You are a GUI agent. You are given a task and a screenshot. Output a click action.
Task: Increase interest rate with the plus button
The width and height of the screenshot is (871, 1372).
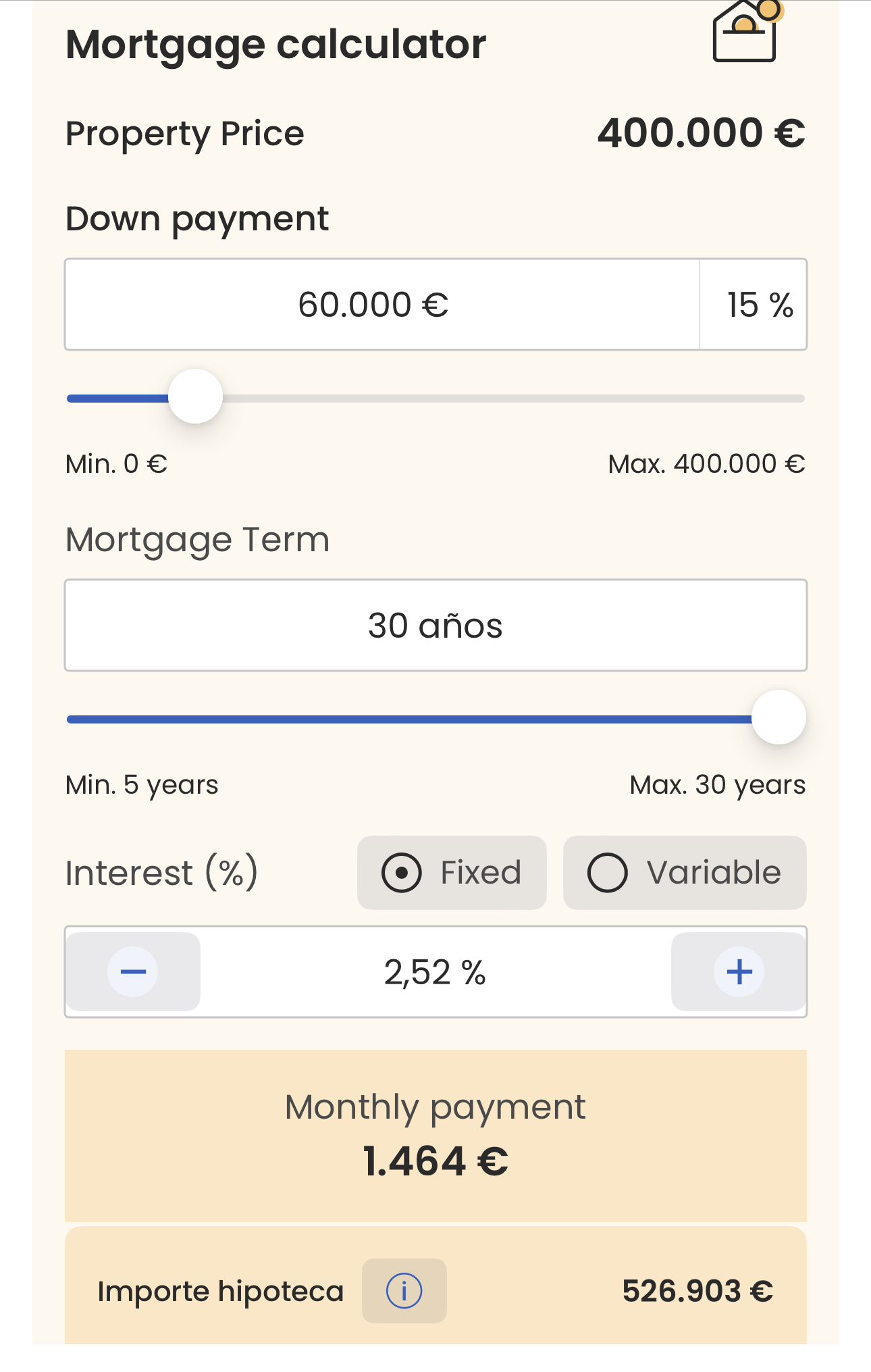pos(739,971)
